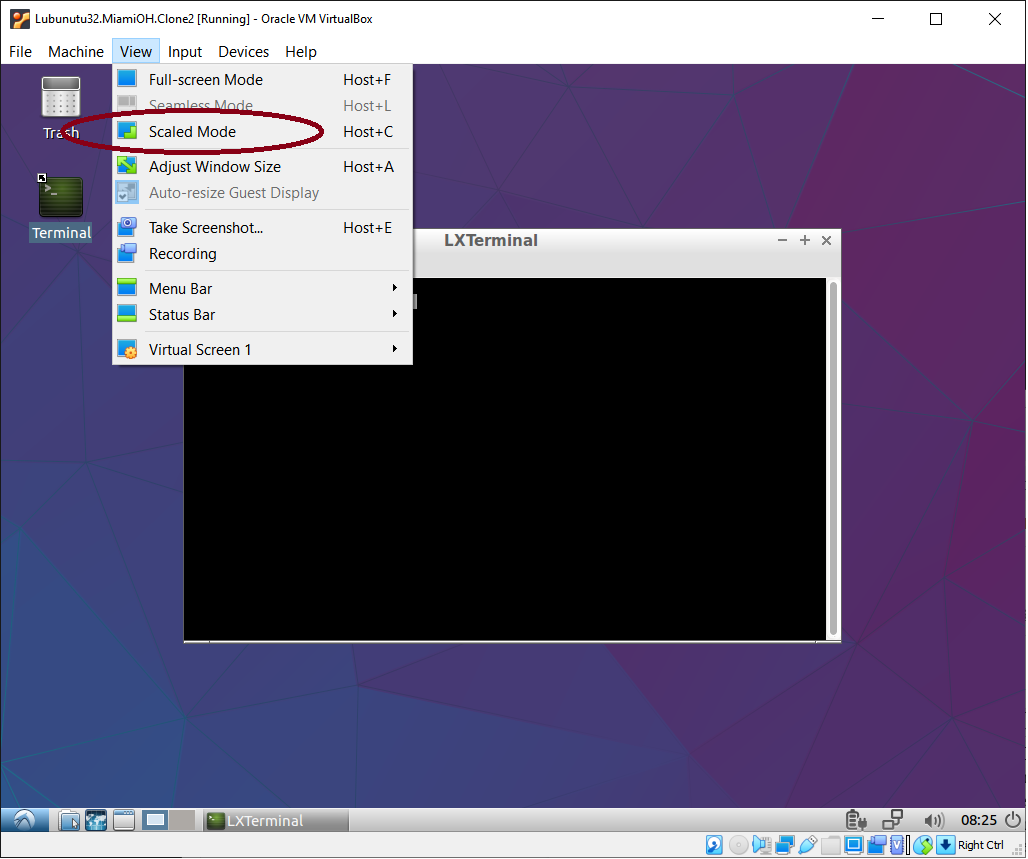Click the optical drive status icon
Viewport: 1028px width, 859px height.
(738, 845)
